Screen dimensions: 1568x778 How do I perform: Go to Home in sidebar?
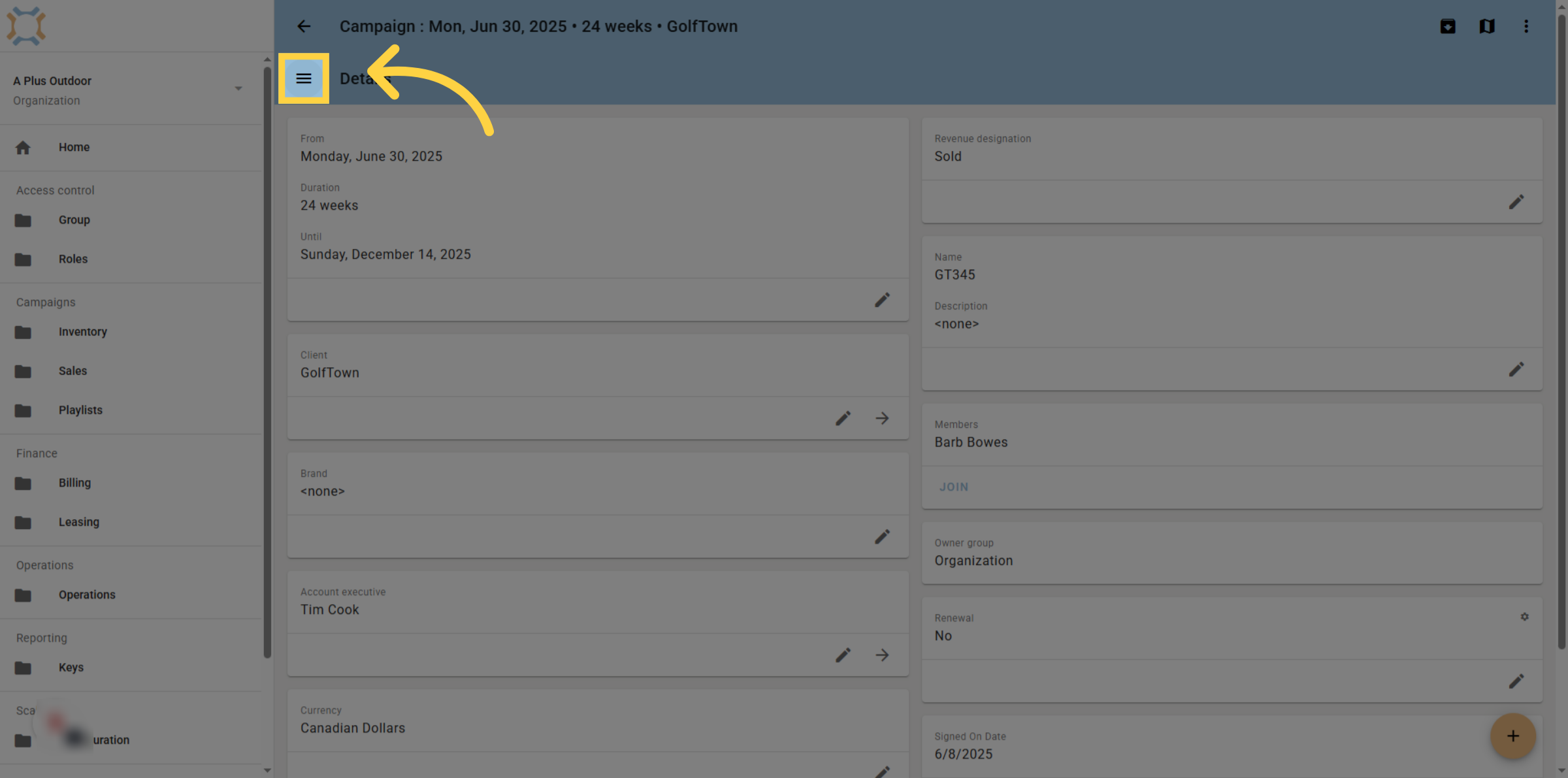(131, 148)
